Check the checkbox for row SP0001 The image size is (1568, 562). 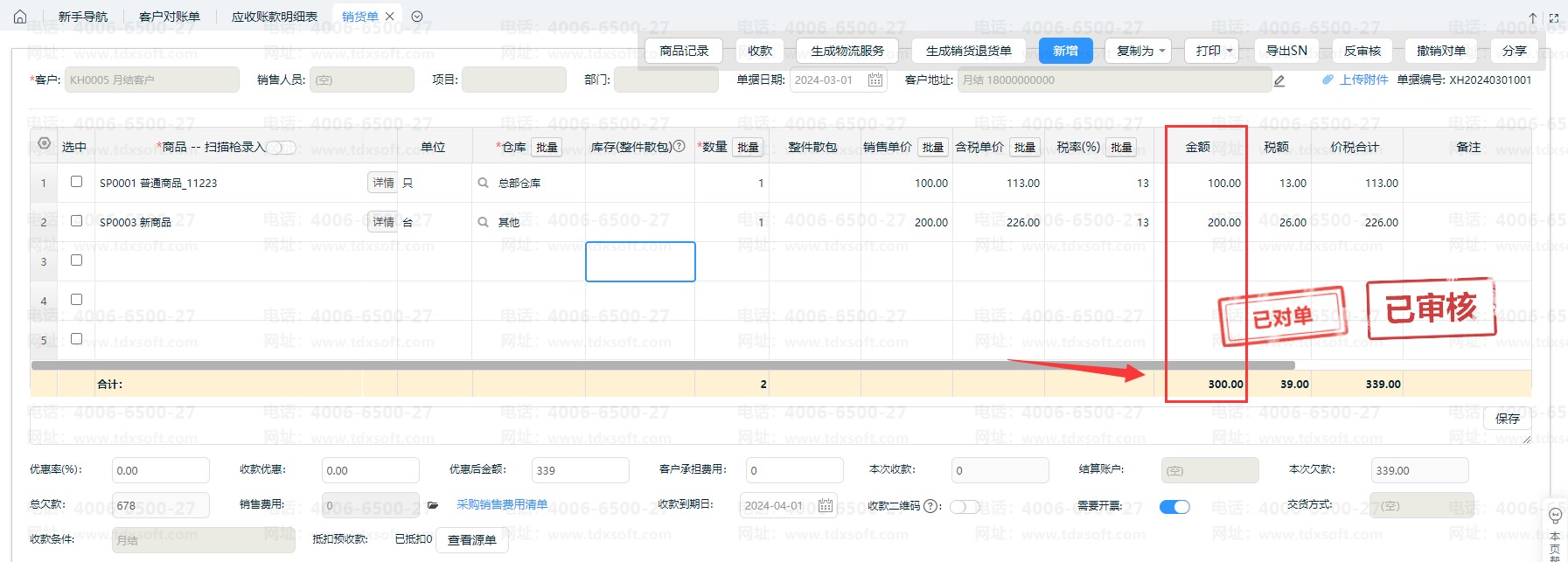pyautogui.click(x=76, y=182)
